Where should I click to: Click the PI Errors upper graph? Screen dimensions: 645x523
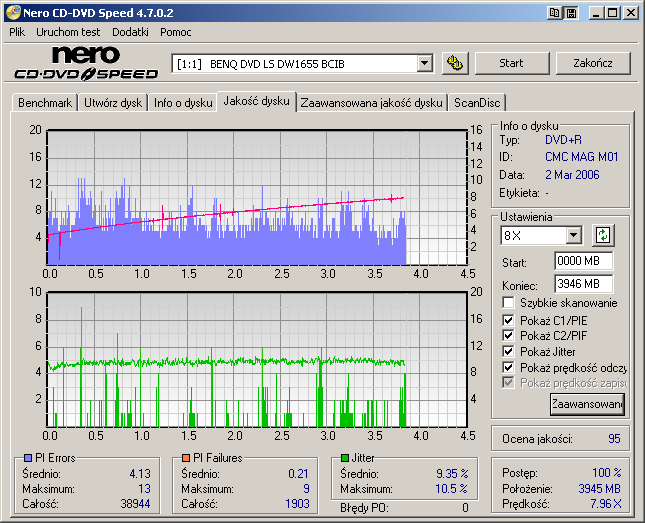(257, 198)
